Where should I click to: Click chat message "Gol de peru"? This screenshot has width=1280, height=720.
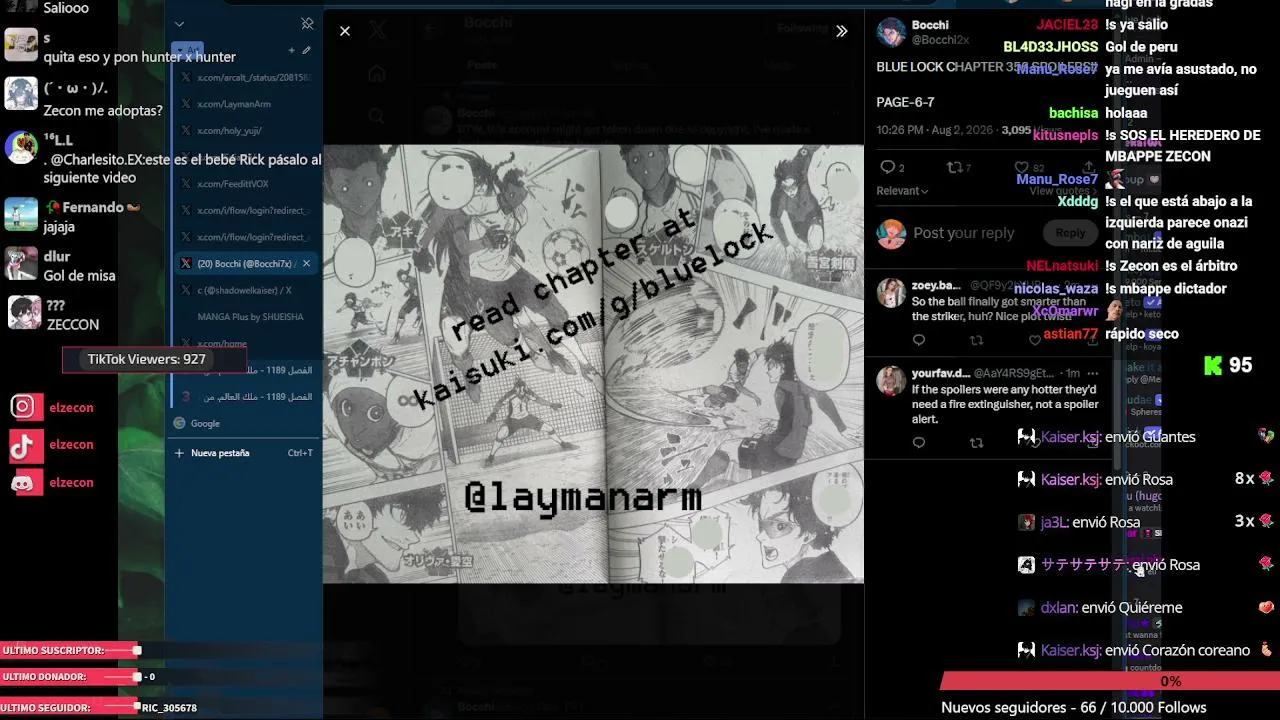pos(1141,47)
